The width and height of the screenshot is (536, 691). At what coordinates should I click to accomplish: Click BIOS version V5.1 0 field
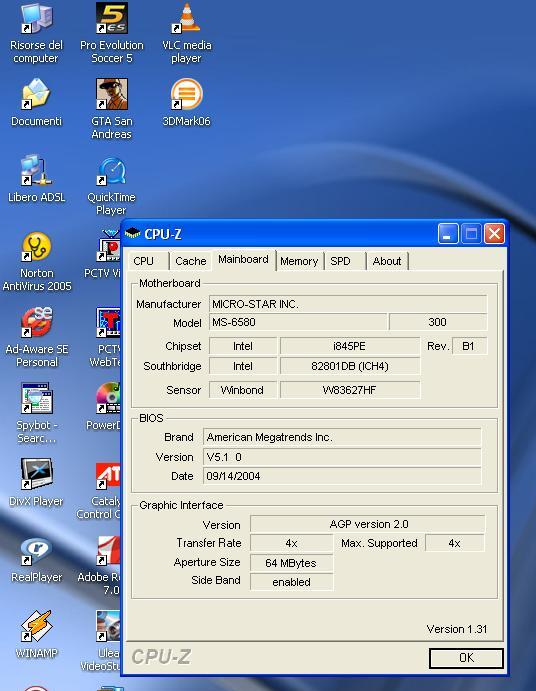[342, 457]
